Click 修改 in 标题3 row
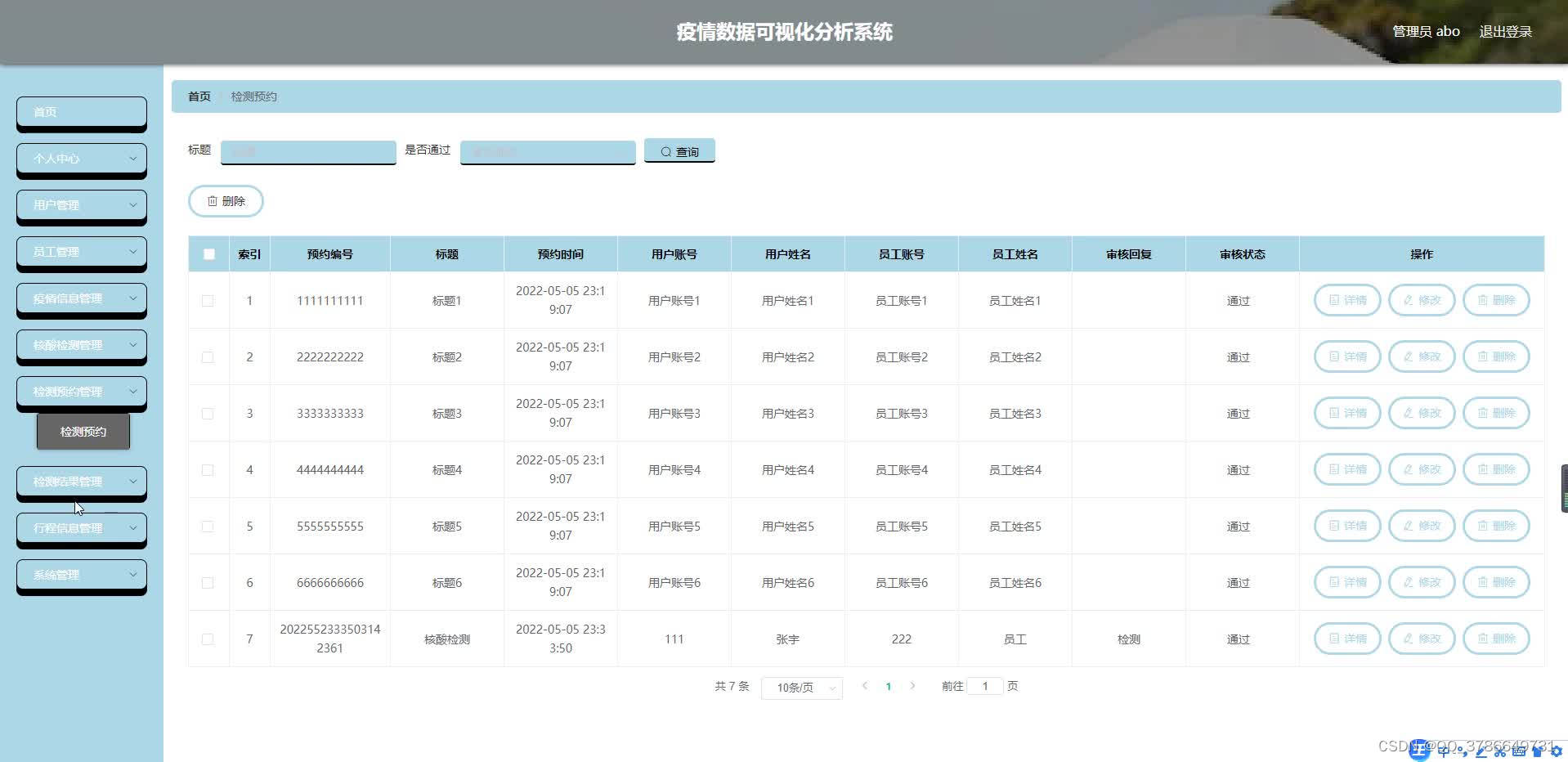Screen dimensions: 1568x762 coord(1422,413)
